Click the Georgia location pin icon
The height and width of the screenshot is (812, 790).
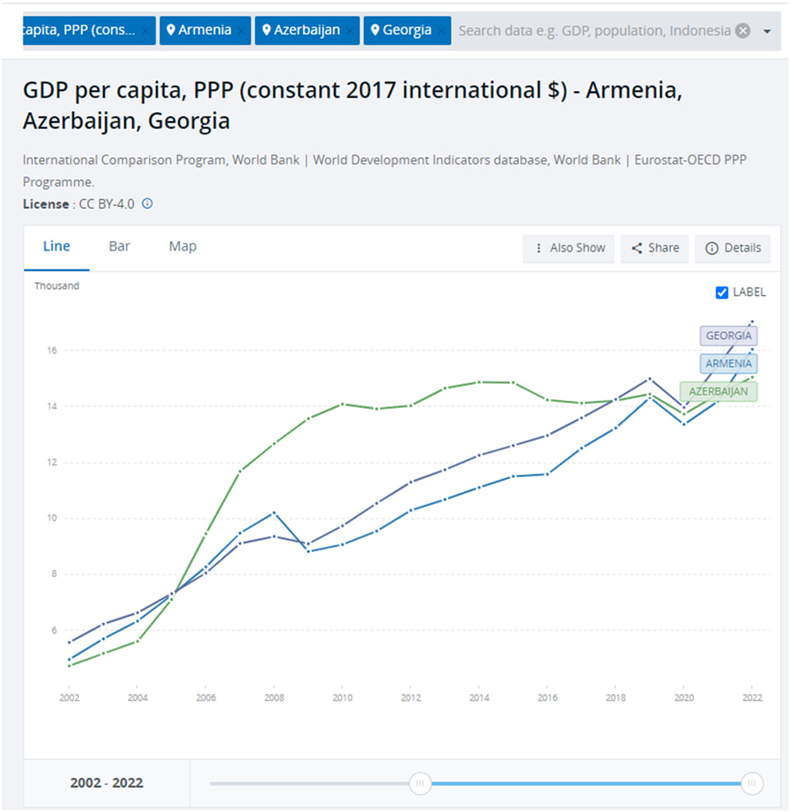(375, 30)
